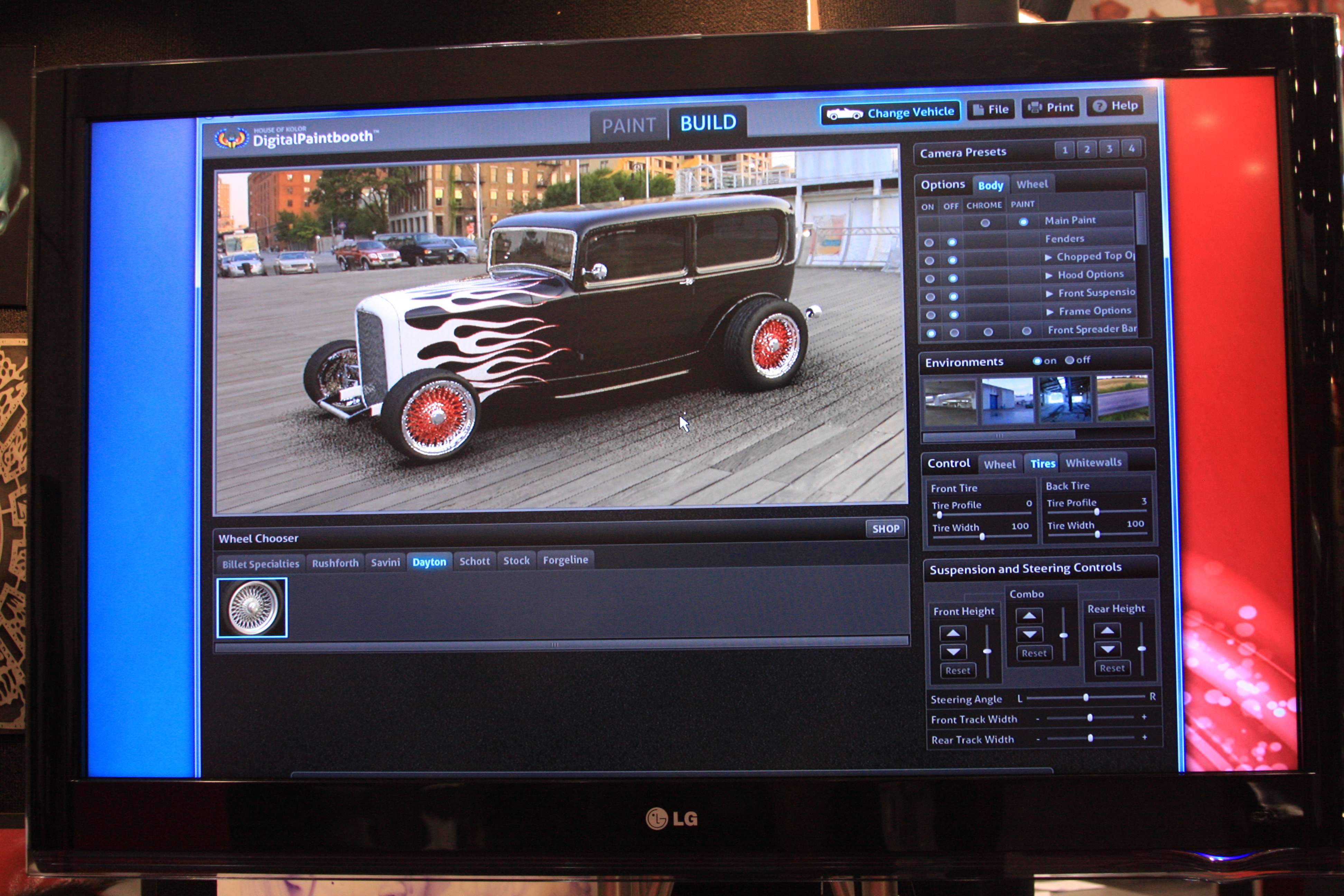Select the Schott wheel brand
1344x896 pixels.
[x=474, y=561]
